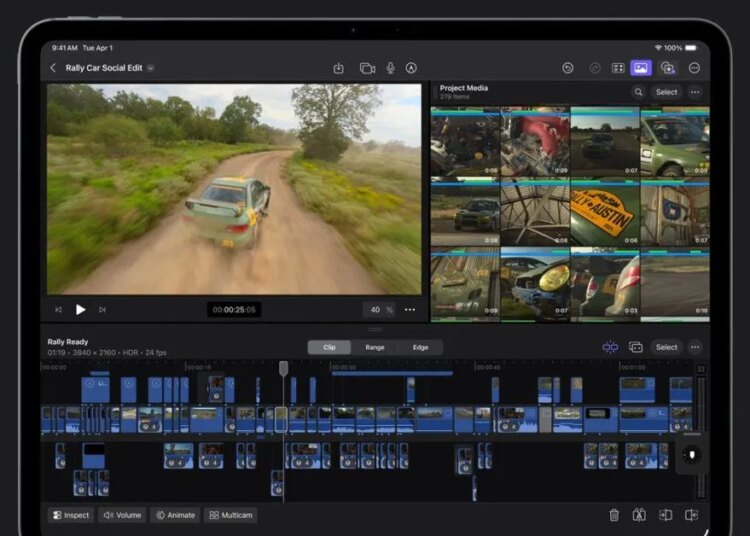Click the timeline ruler at 00:00:30
The width and height of the screenshot is (750, 536).
click(x=344, y=367)
